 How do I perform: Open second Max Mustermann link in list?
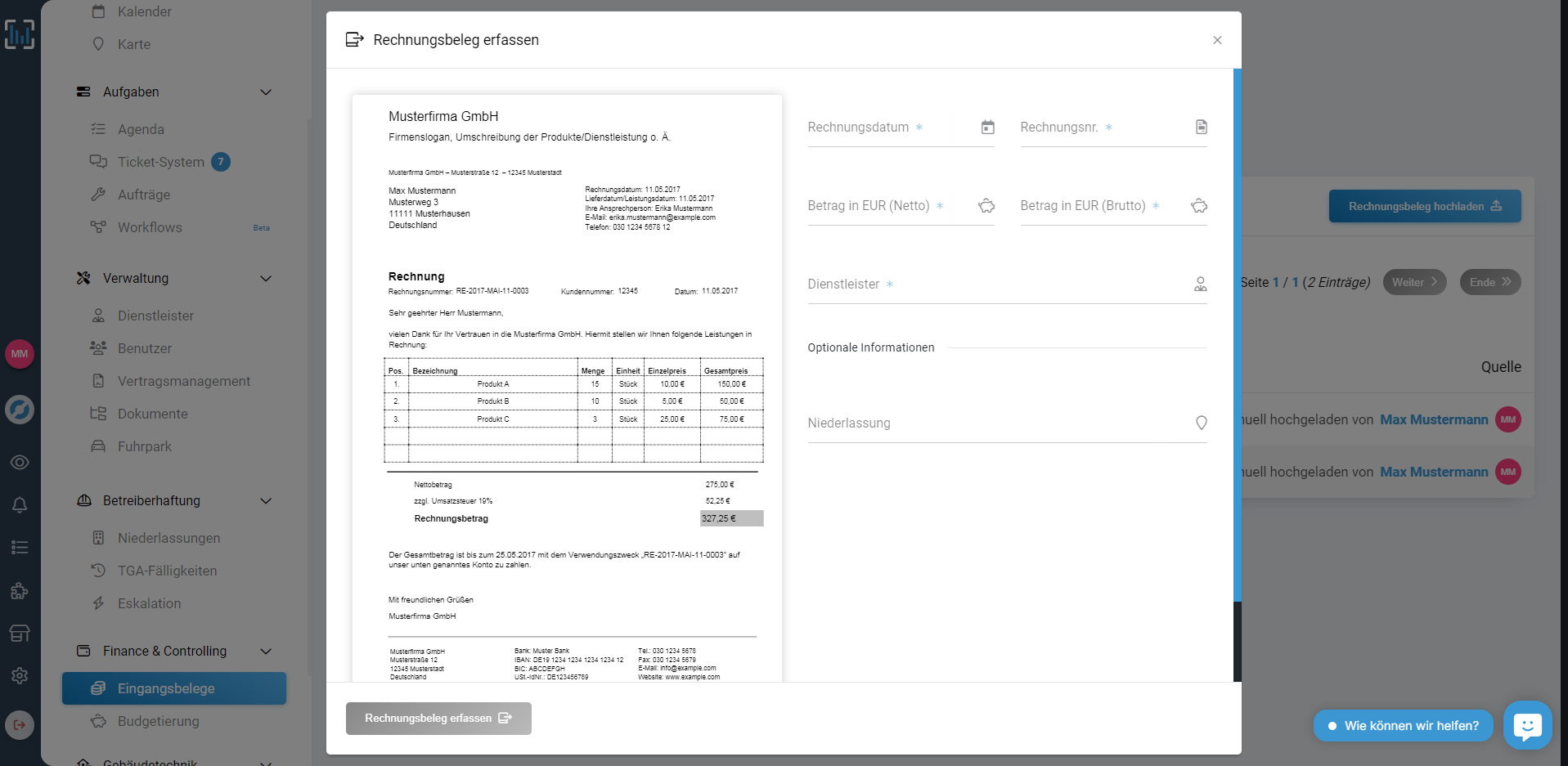point(1434,472)
